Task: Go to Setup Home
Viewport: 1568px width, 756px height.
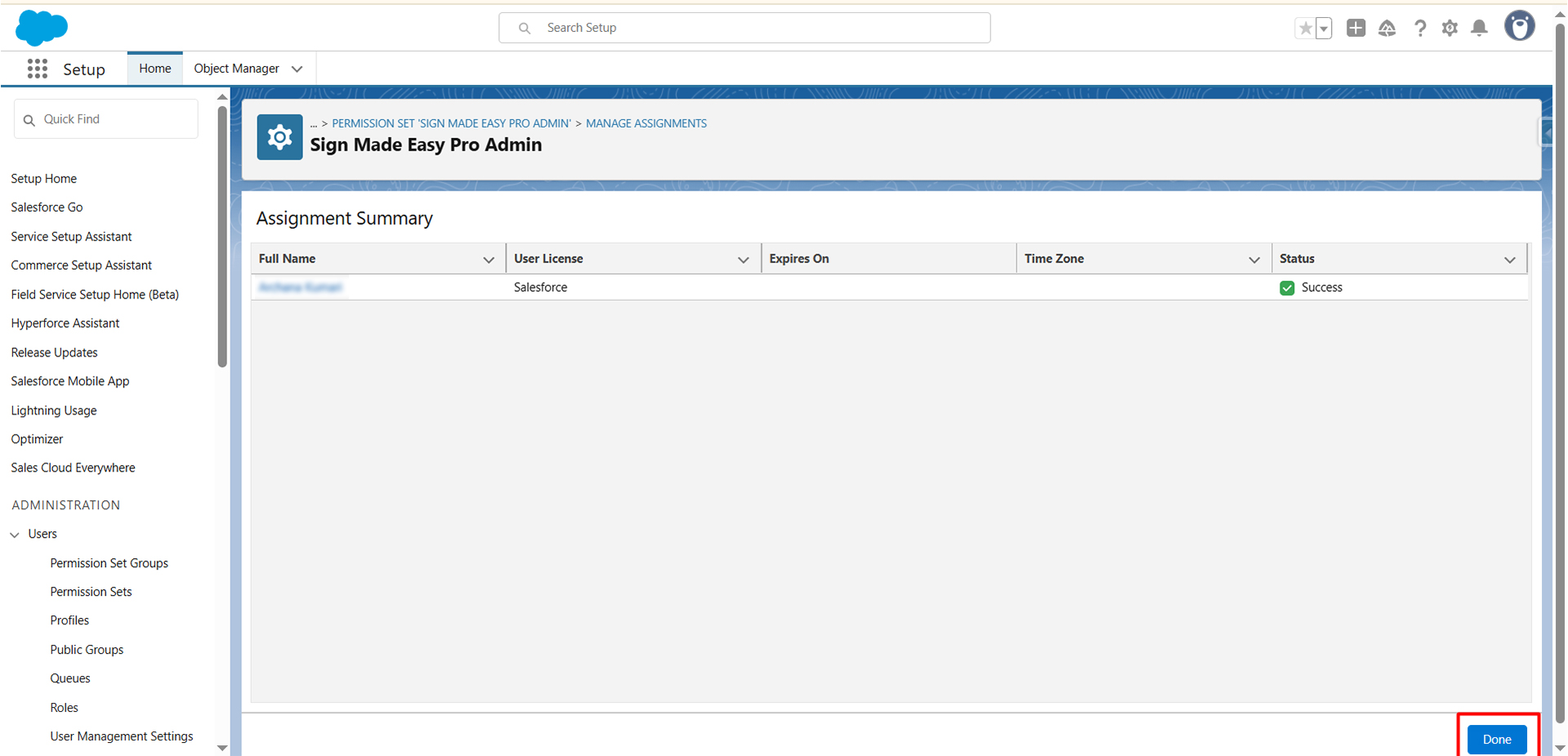Action: coord(44,179)
